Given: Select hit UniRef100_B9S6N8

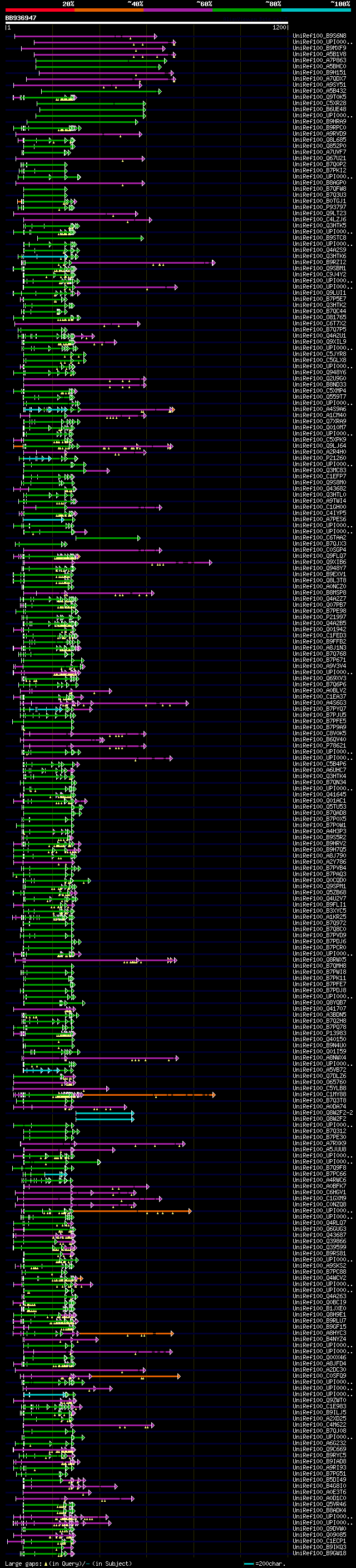Looking at the screenshot, I should [x=319, y=36].
